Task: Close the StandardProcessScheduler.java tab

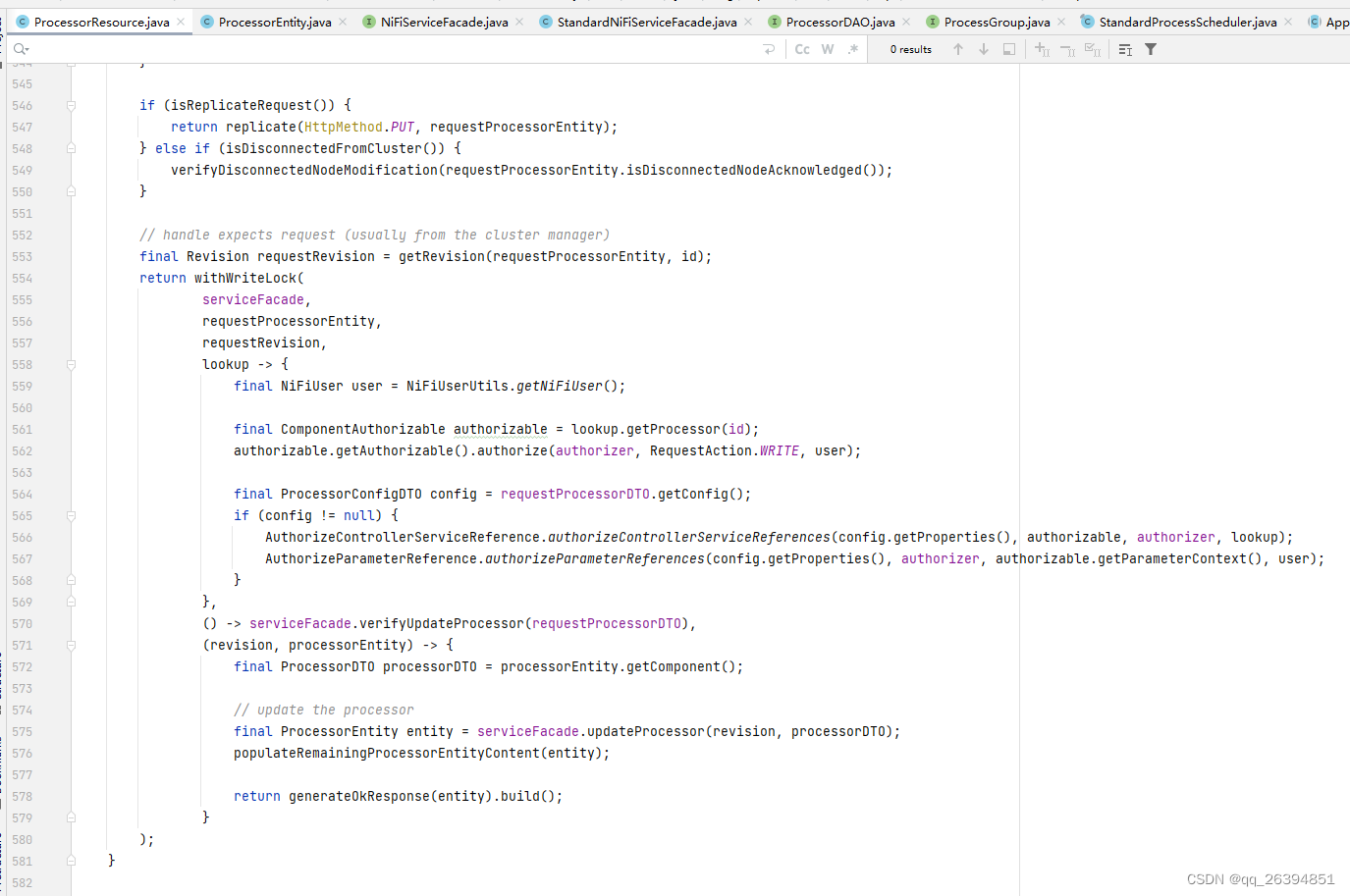Action: [x=1288, y=22]
